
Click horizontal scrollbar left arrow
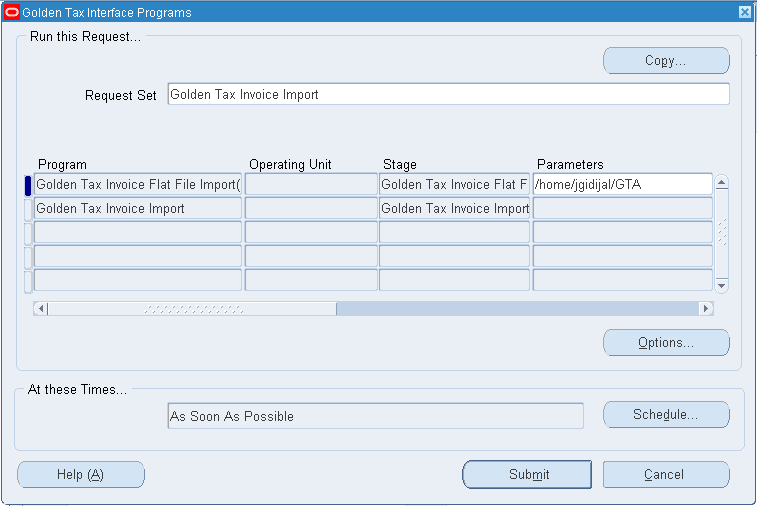(41, 308)
